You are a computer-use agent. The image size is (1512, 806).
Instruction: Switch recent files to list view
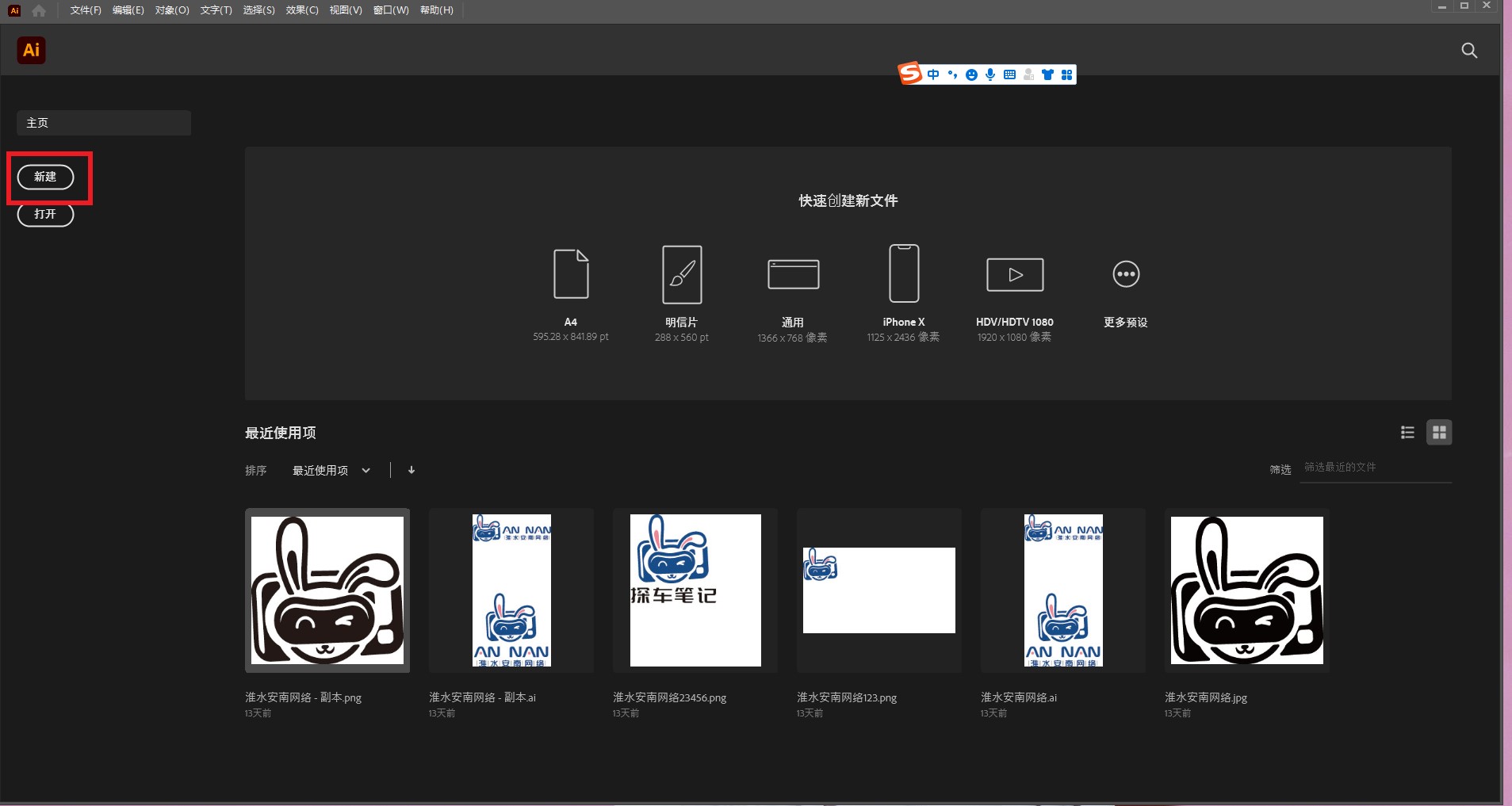[1408, 432]
